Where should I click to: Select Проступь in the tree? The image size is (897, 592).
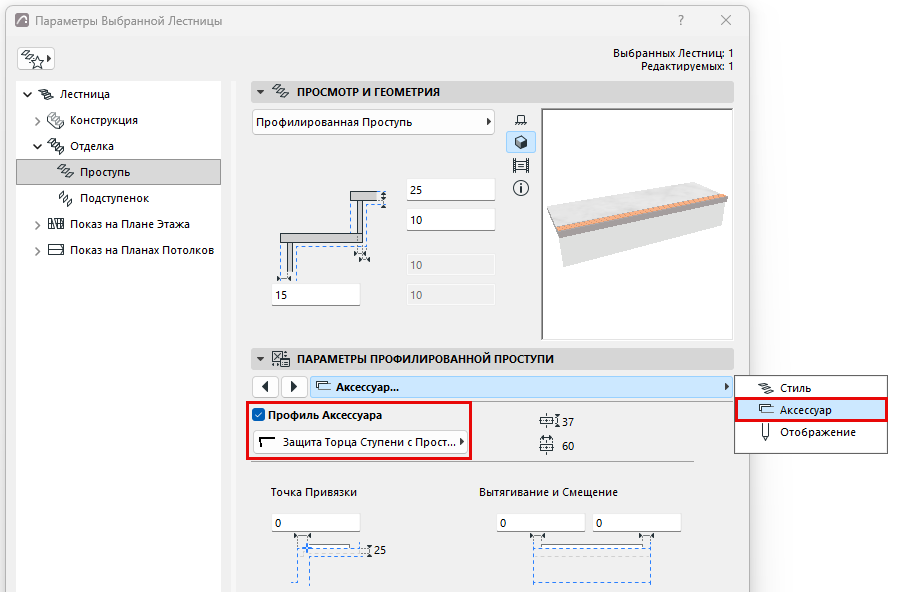pos(118,172)
